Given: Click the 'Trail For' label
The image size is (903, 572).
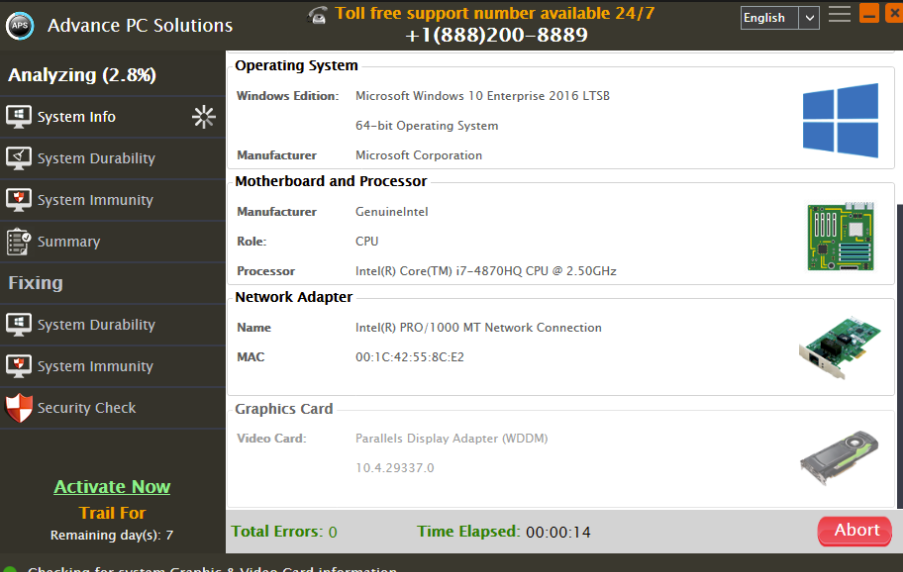Looking at the screenshot, I should point(112,513).
